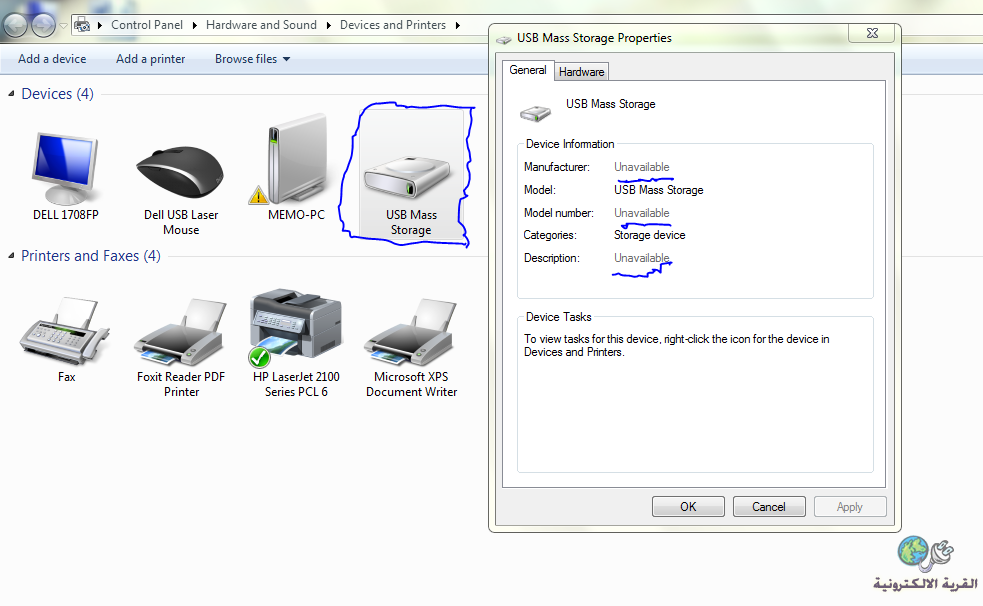Viewport: 983px width, 606px height.
Task: Click the Devices (4) heading text
Action: [x=57, y=94]
